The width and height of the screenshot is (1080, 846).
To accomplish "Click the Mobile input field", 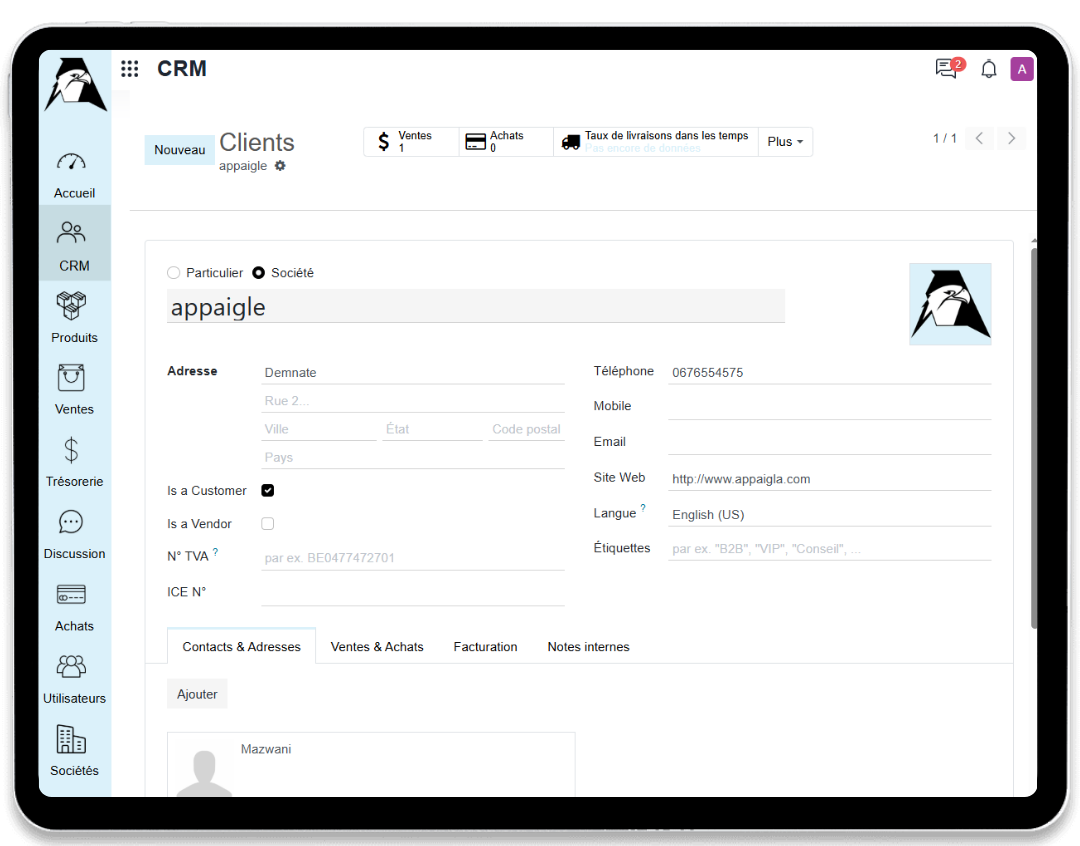I will point(829,407).
